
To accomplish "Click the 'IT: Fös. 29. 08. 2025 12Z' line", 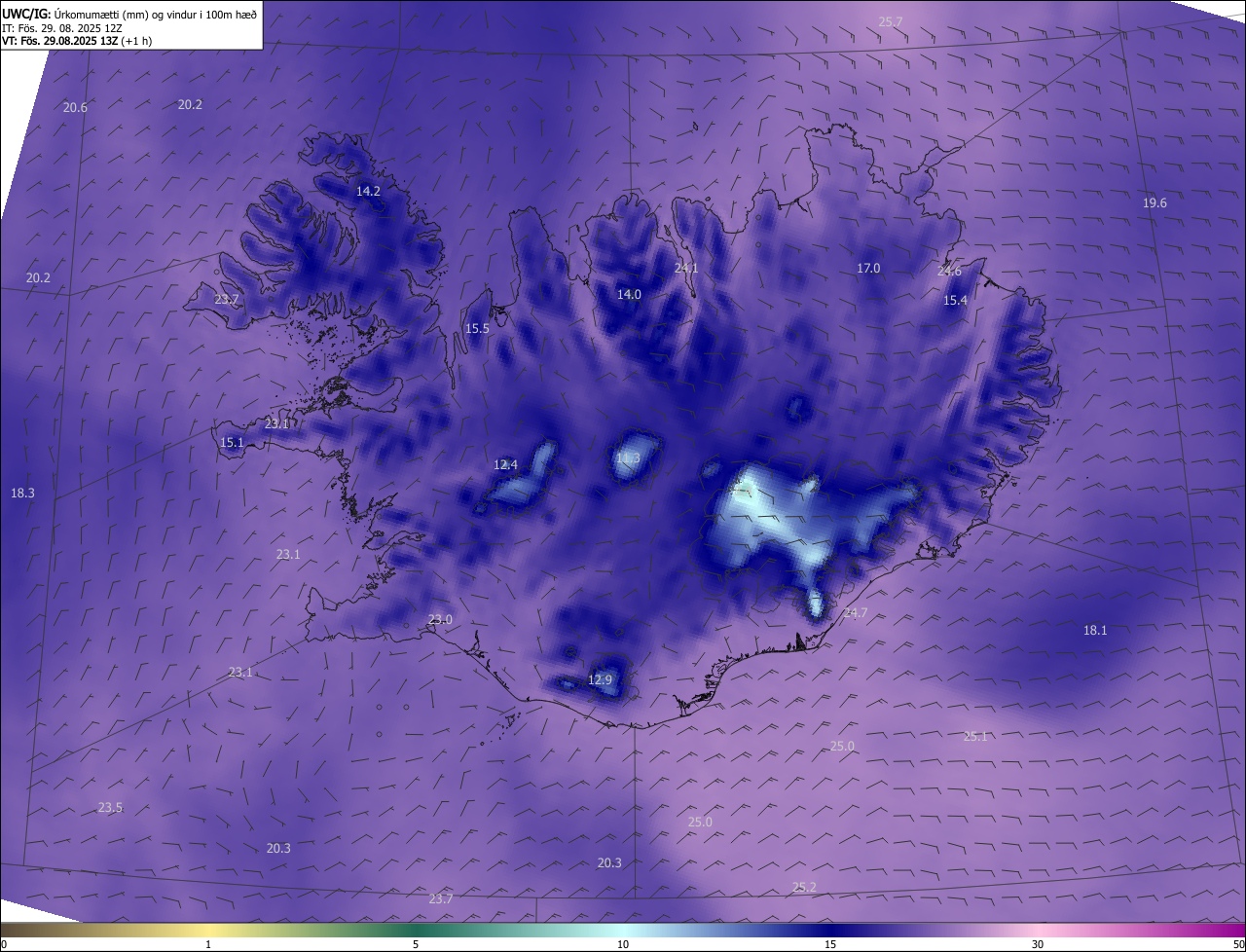I will [61, 28].
